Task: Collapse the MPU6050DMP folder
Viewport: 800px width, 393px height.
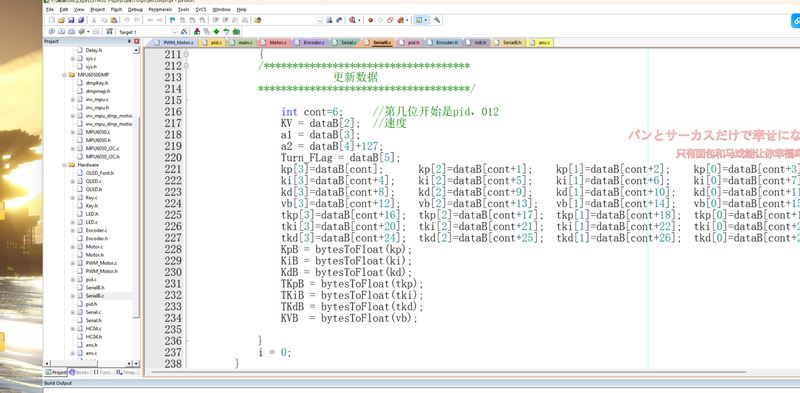Action: pyautogui.click(x=65, y=75)
